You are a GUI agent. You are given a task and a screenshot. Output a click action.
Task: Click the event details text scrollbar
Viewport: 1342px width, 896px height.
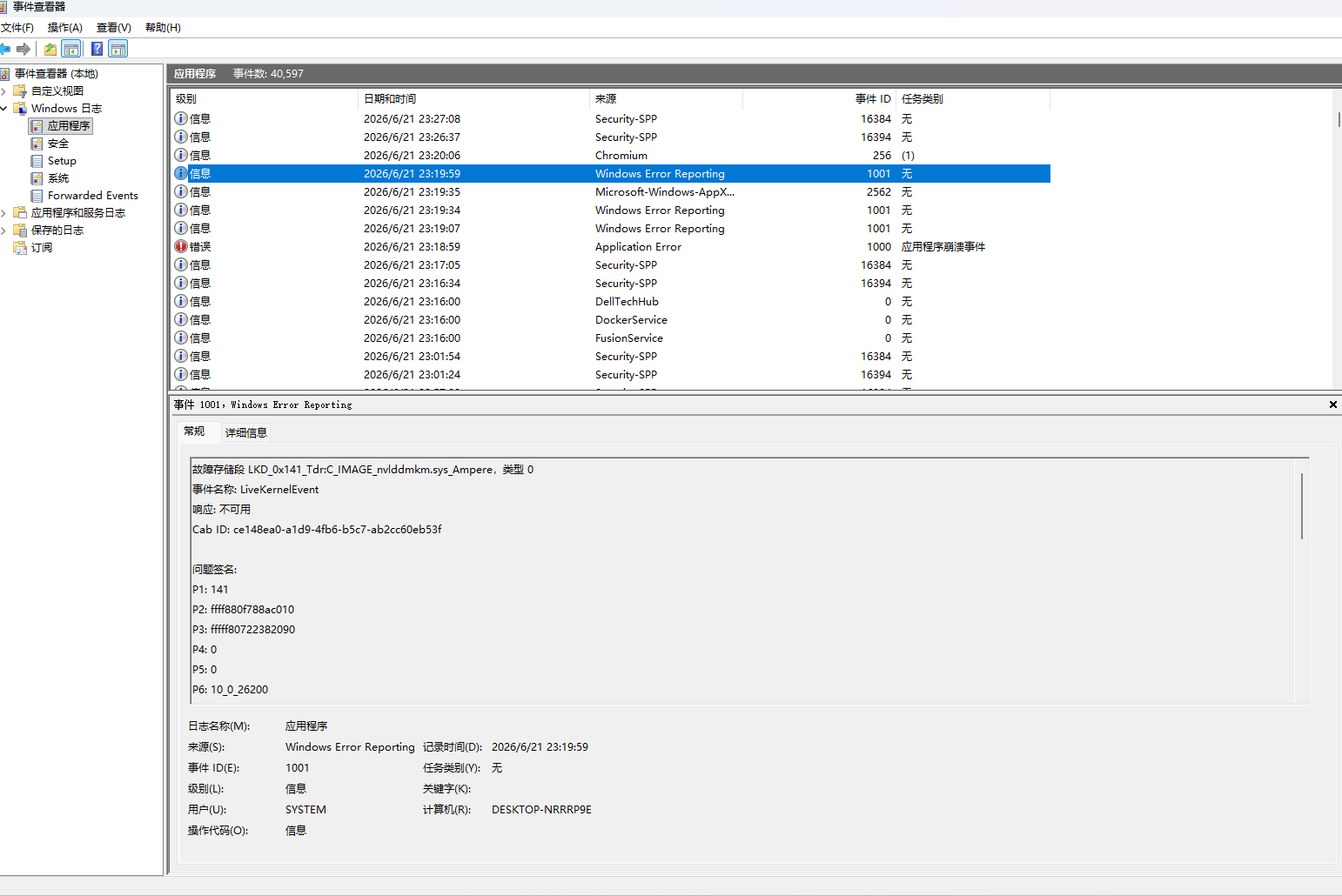click(x=1302, y=506)
